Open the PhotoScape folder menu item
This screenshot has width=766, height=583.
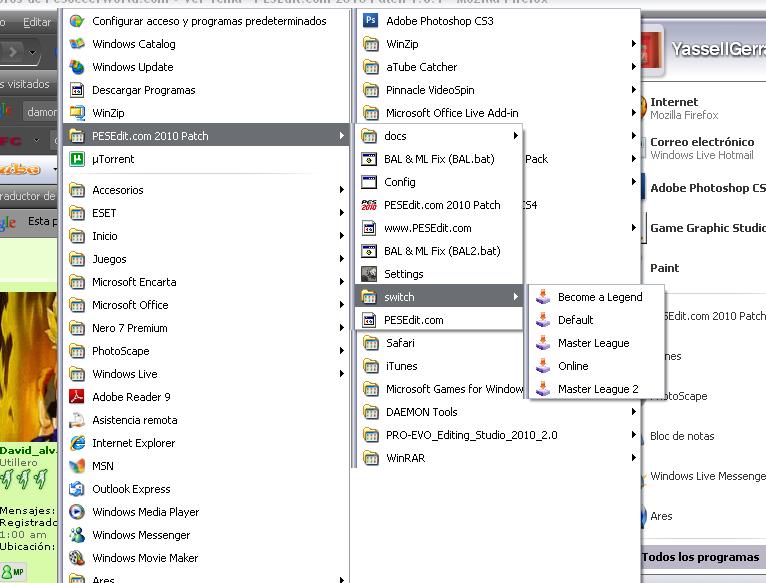coord(206,351)
